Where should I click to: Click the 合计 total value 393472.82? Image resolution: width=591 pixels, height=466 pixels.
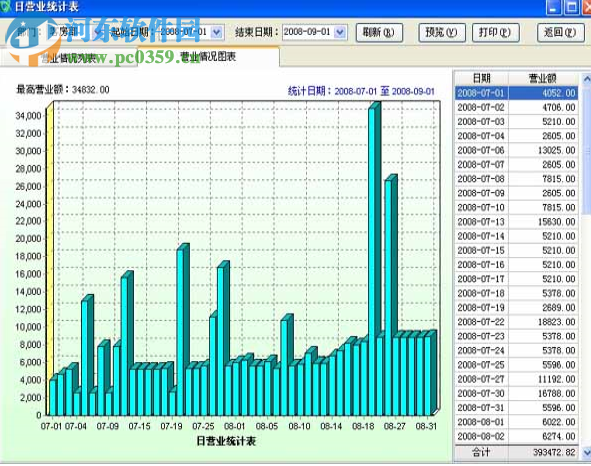point(543,452)
